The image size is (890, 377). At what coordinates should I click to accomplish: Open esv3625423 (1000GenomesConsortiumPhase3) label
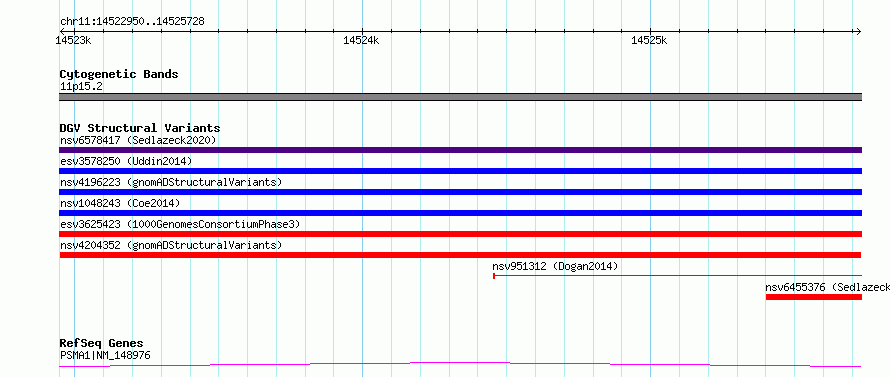coord(179,224)
